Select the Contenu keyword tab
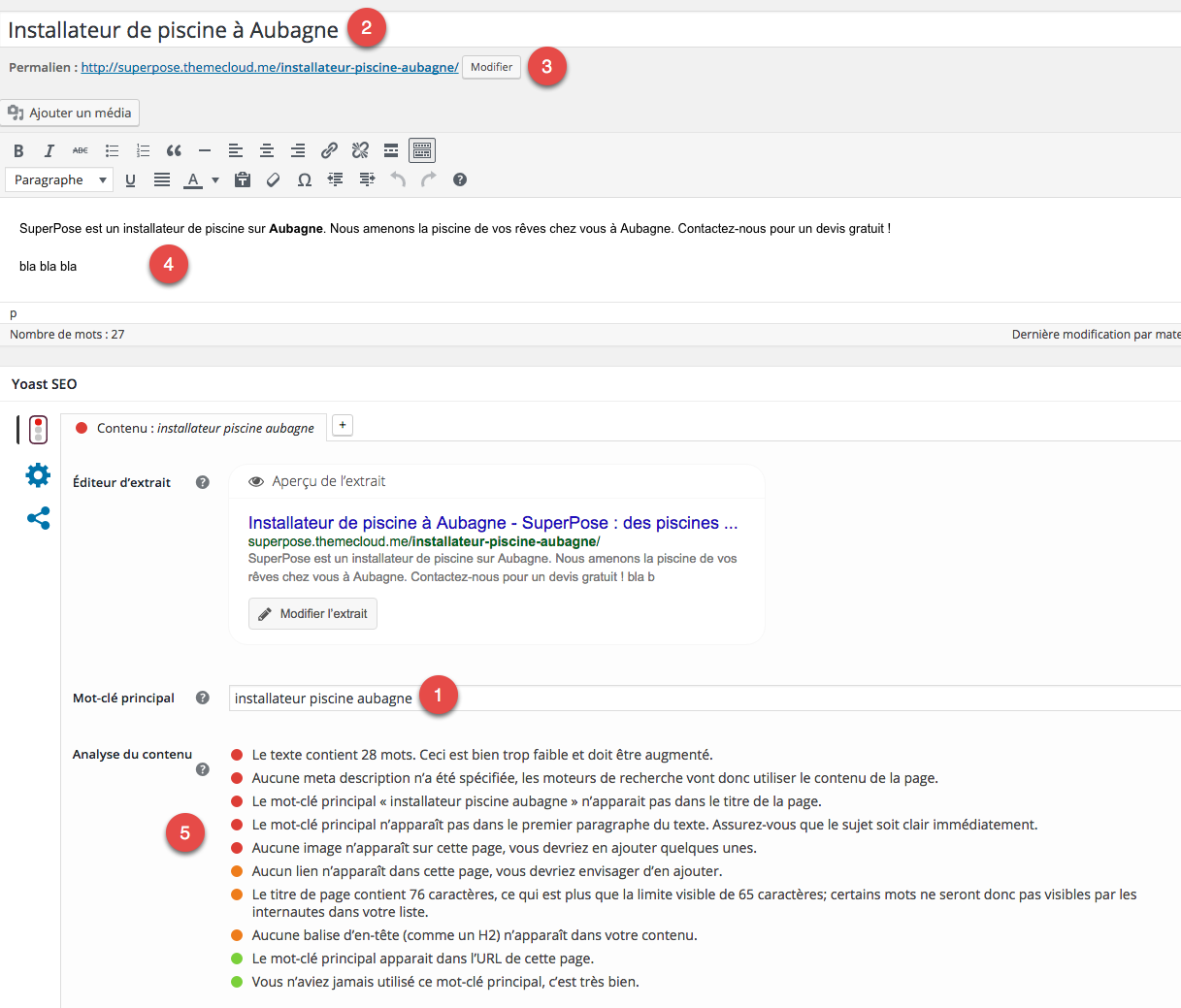Screen dimensions: 1181x1008 click(194, 428)
